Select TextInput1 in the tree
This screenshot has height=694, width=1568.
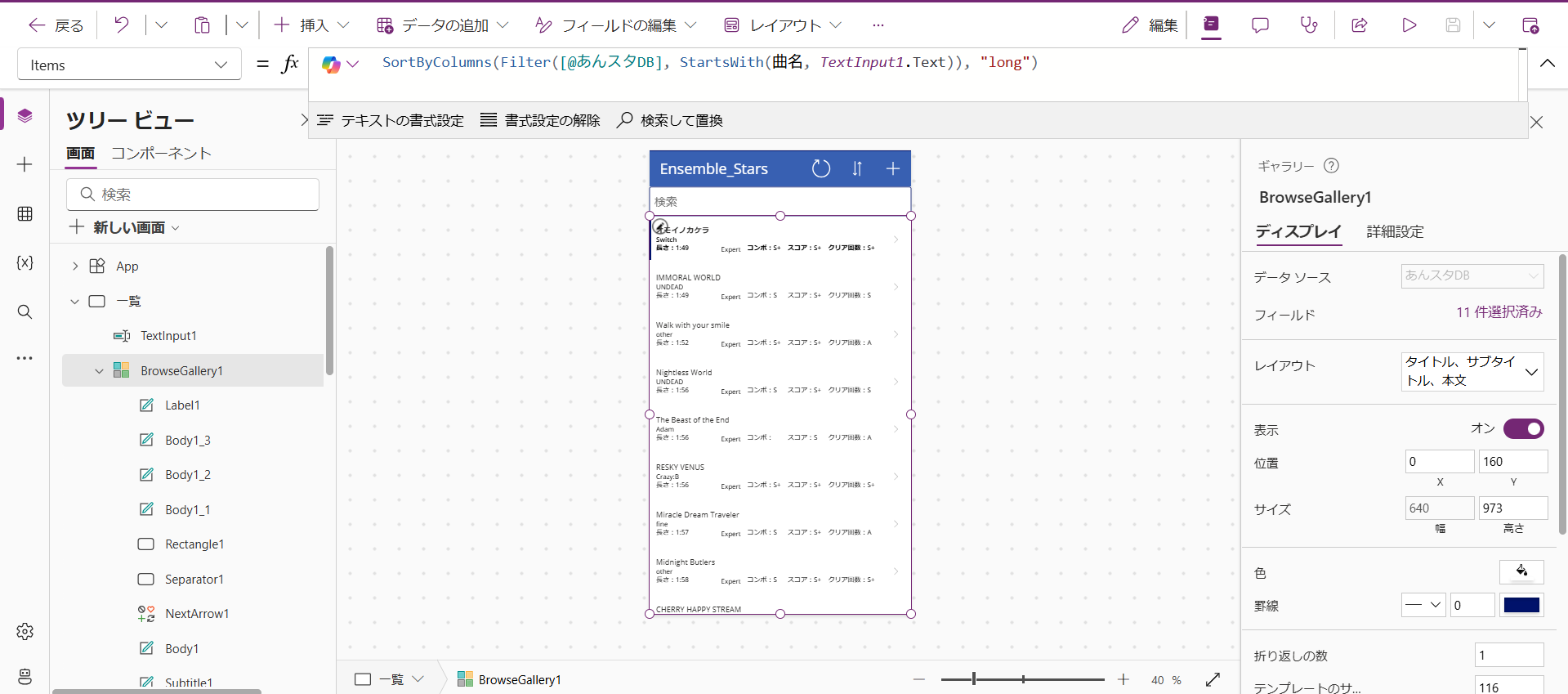tap(168, 336)
